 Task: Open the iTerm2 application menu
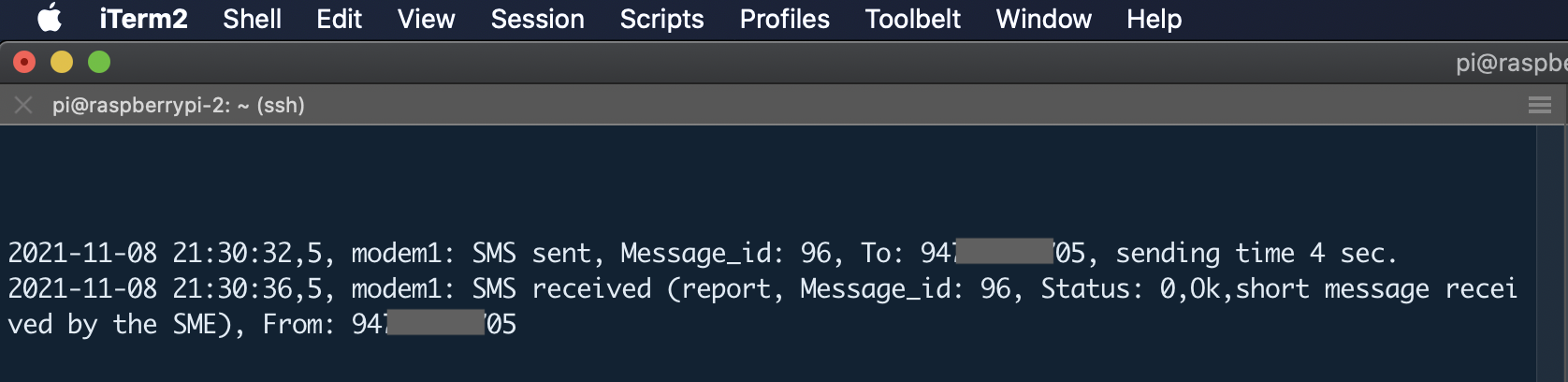coord(143,19)
